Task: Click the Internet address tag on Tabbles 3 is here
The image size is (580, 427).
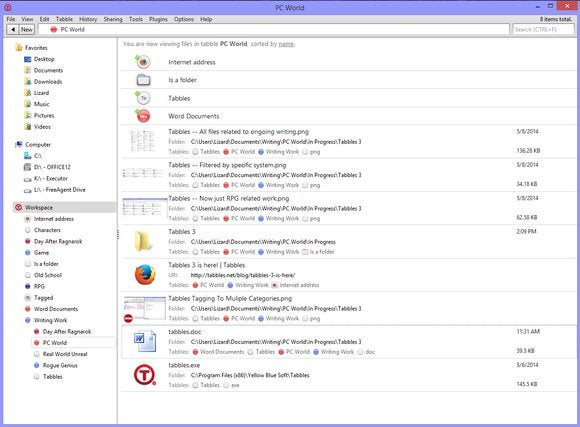Action: 295,285
